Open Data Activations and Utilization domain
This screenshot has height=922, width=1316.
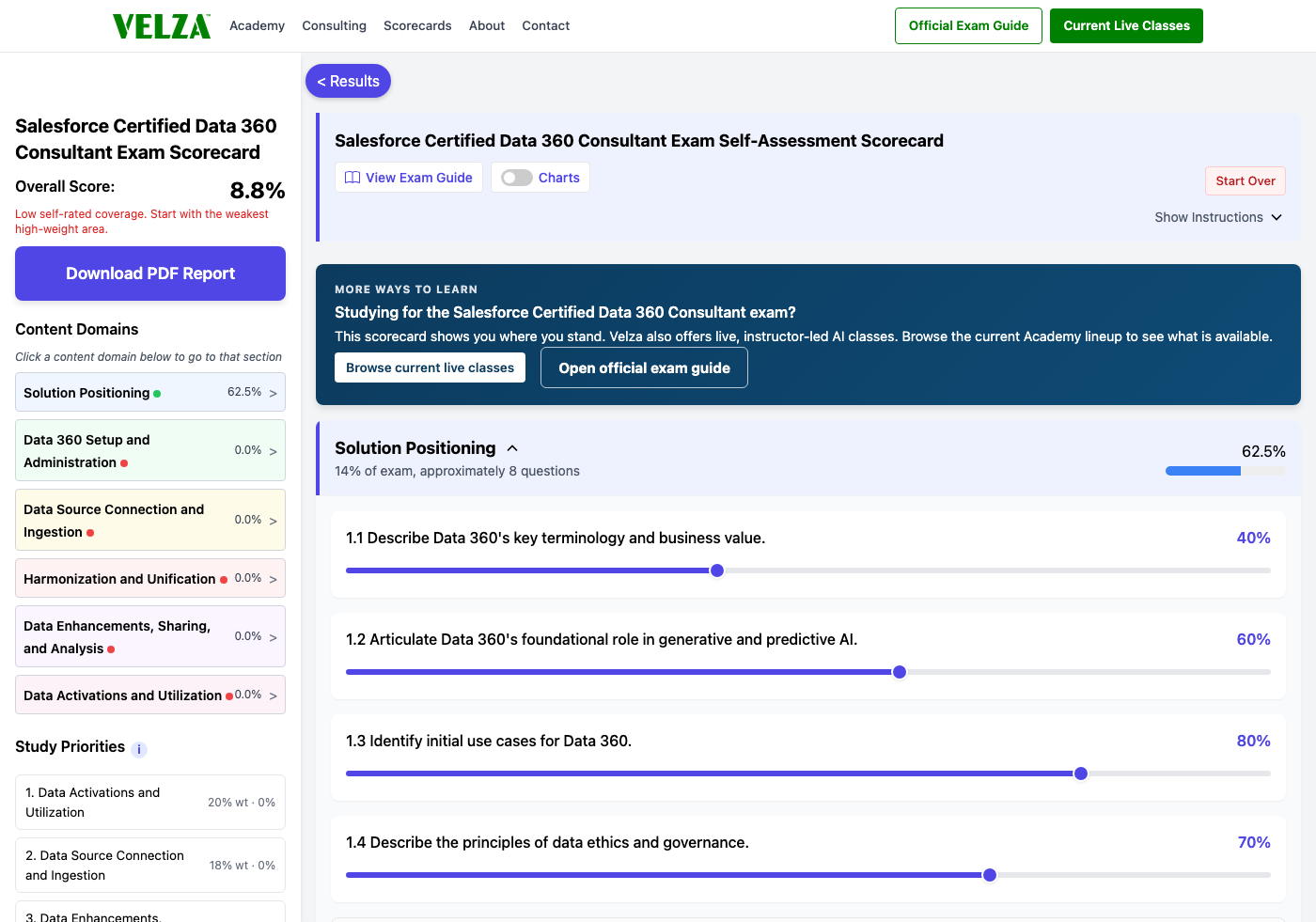point(150,695)
